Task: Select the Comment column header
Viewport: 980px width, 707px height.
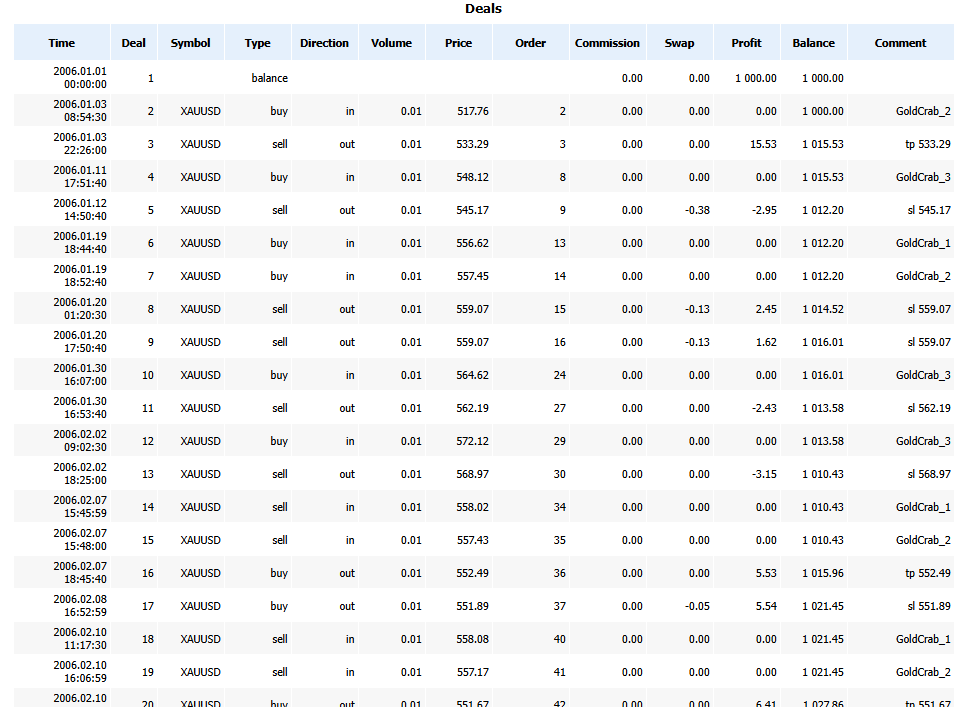Action: (900, 42)
